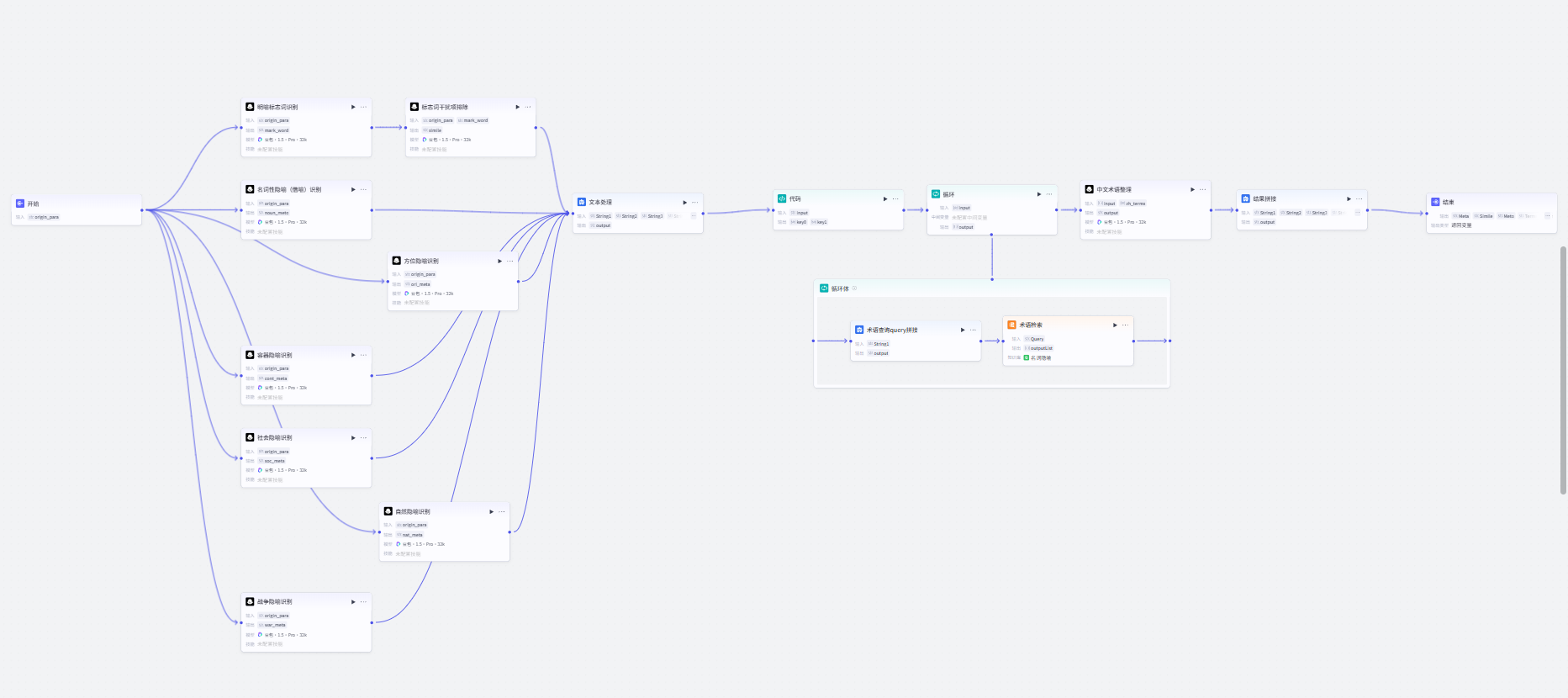Click the 文本处理 node icon

point(582,202)
